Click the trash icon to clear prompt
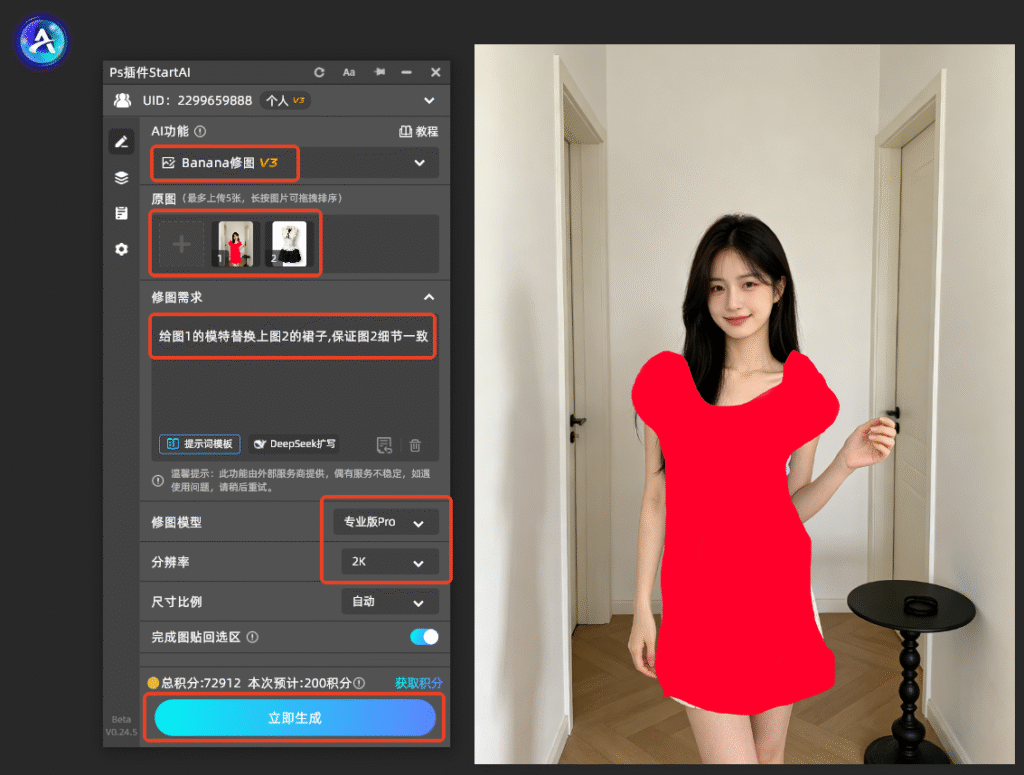The image size is (1024, 775). [415, 445]
